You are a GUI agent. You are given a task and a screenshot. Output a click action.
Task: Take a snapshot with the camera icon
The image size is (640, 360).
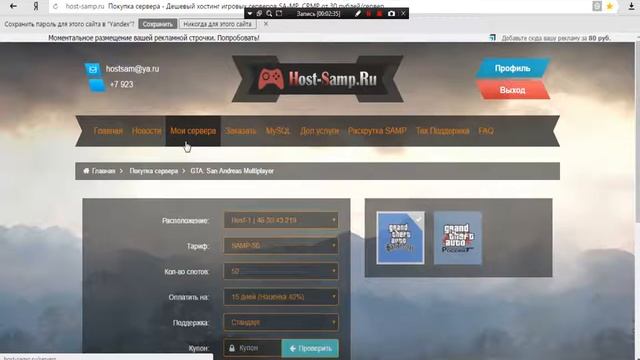(x=391, y=13)
